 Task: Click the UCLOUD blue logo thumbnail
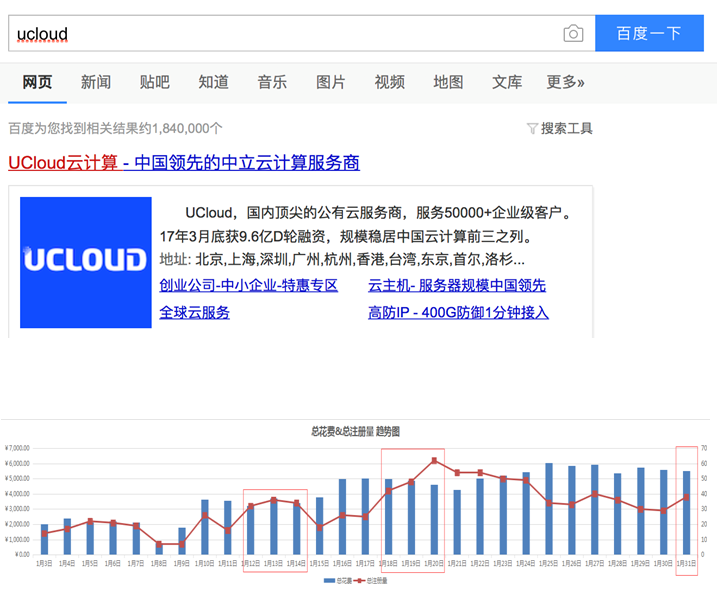(x=86, y=263)
